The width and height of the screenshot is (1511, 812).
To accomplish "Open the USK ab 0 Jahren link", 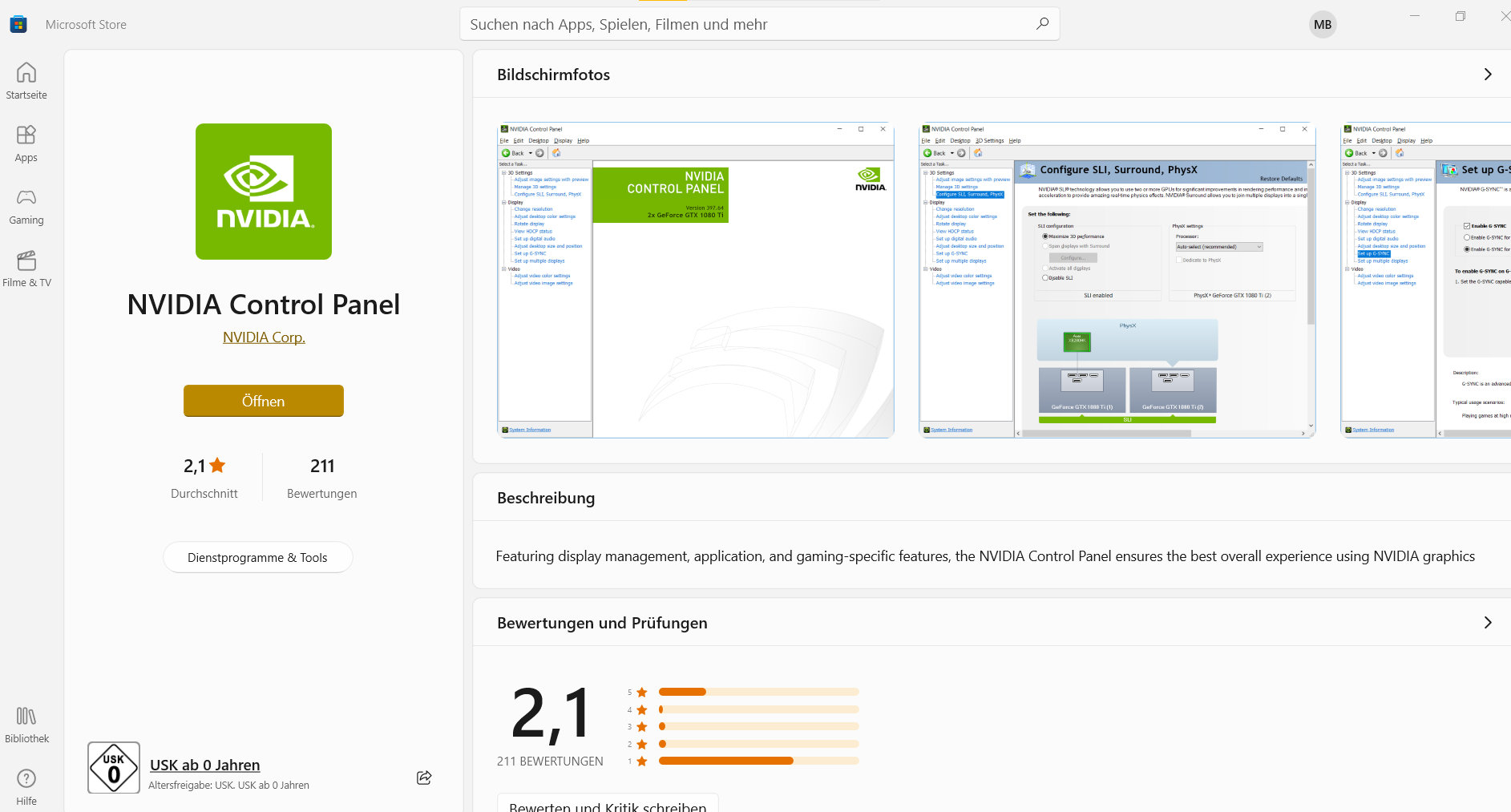I will click(x=205, y=766).
